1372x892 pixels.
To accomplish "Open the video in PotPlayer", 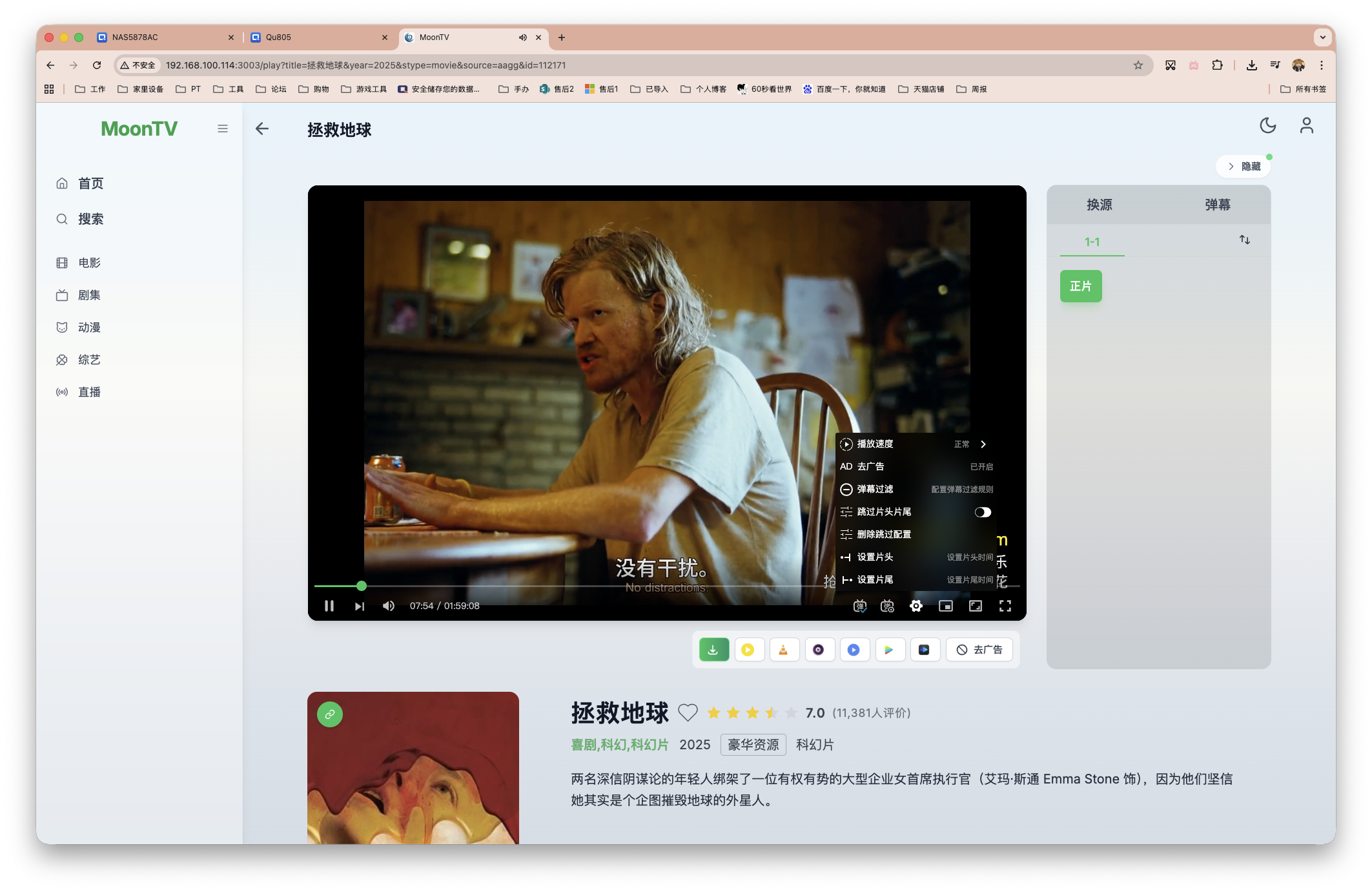I will pyautogui.click(x=750, y=649).
